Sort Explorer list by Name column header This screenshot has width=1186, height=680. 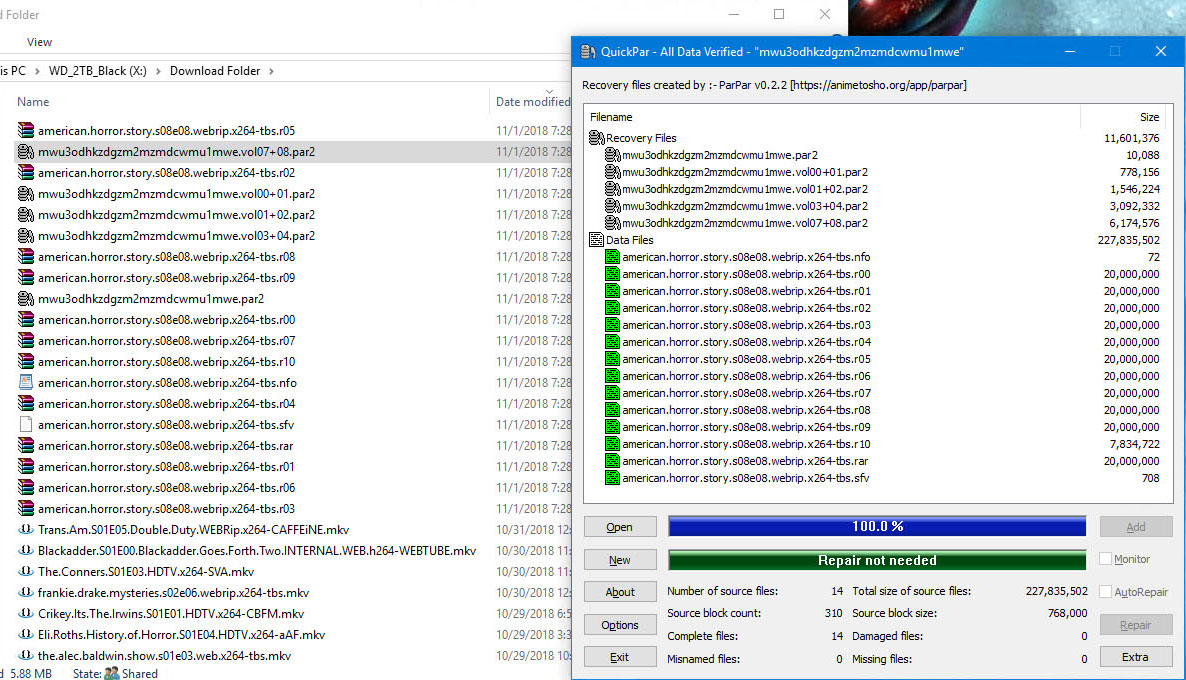pos(33,102)
